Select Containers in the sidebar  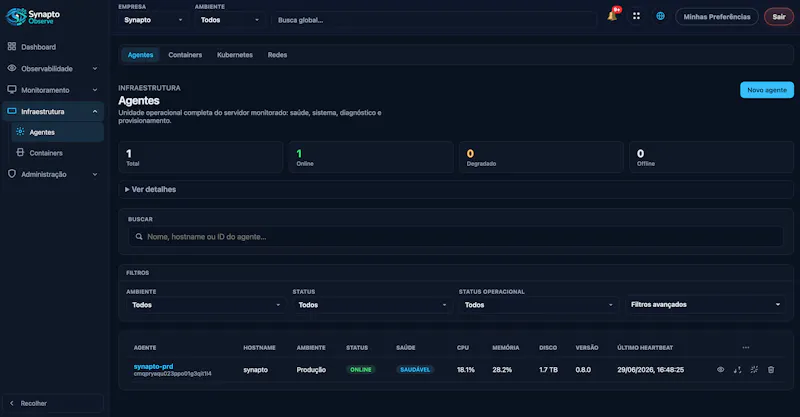(x=58, y=153)
